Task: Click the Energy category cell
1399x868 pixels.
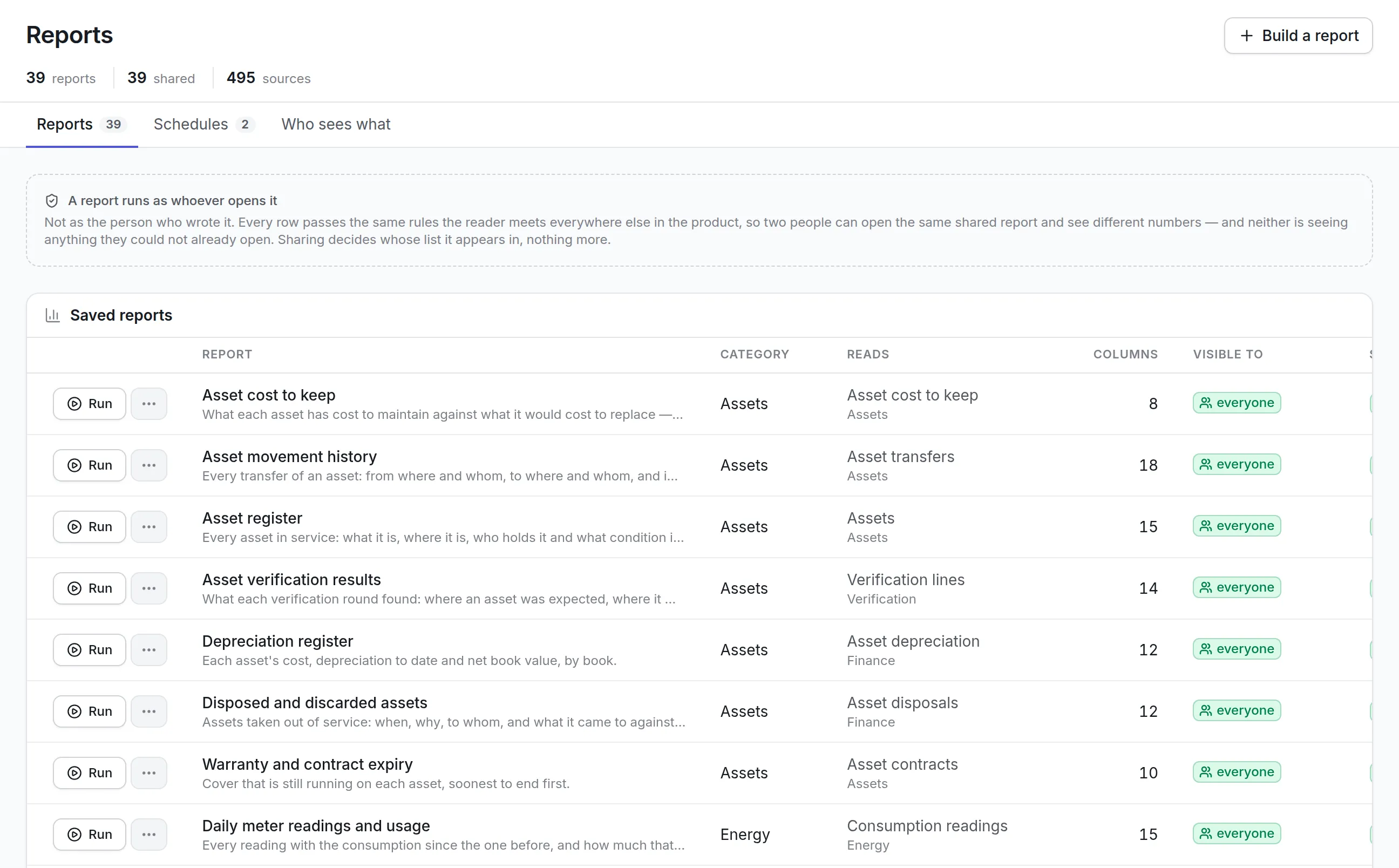Action: click(x=745, y=833)
